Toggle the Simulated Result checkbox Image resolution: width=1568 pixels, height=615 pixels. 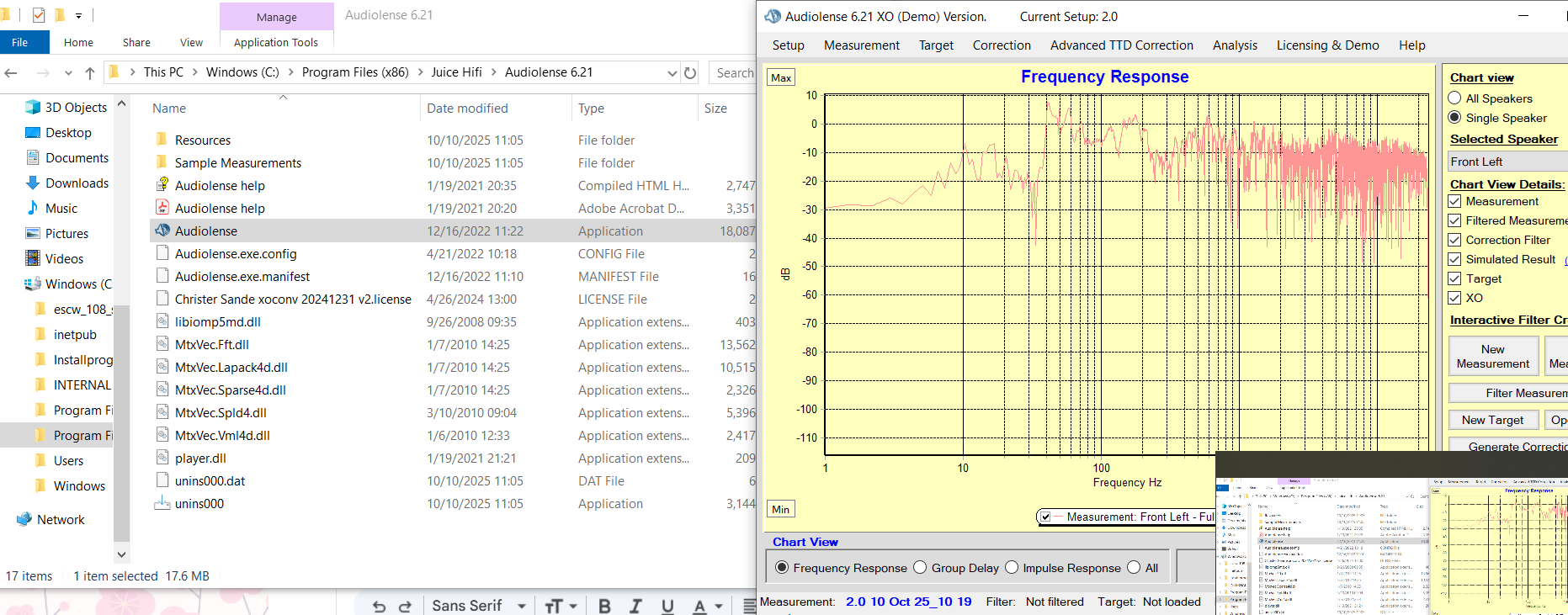1454,259
